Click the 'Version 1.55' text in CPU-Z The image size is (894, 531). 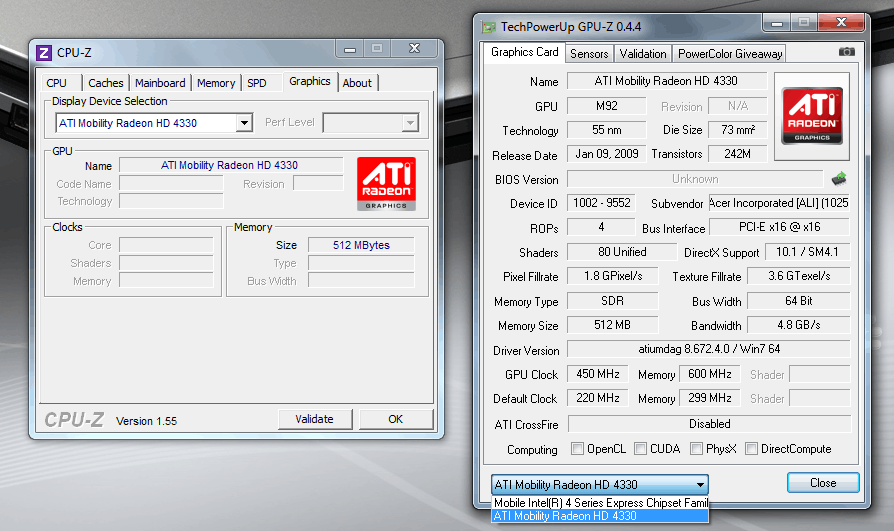[147, 421]
